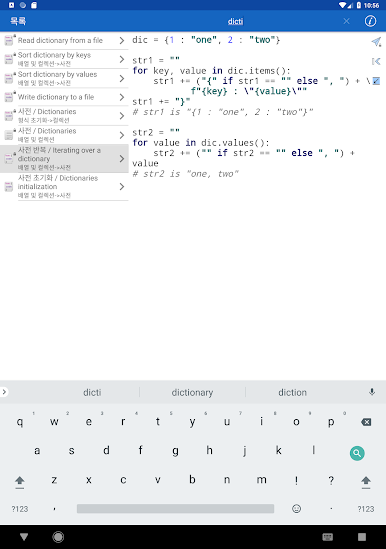The width and height of the screenshot is (386, 549).
Task: Clear the search text with X
Action: (x=346, y=21)
